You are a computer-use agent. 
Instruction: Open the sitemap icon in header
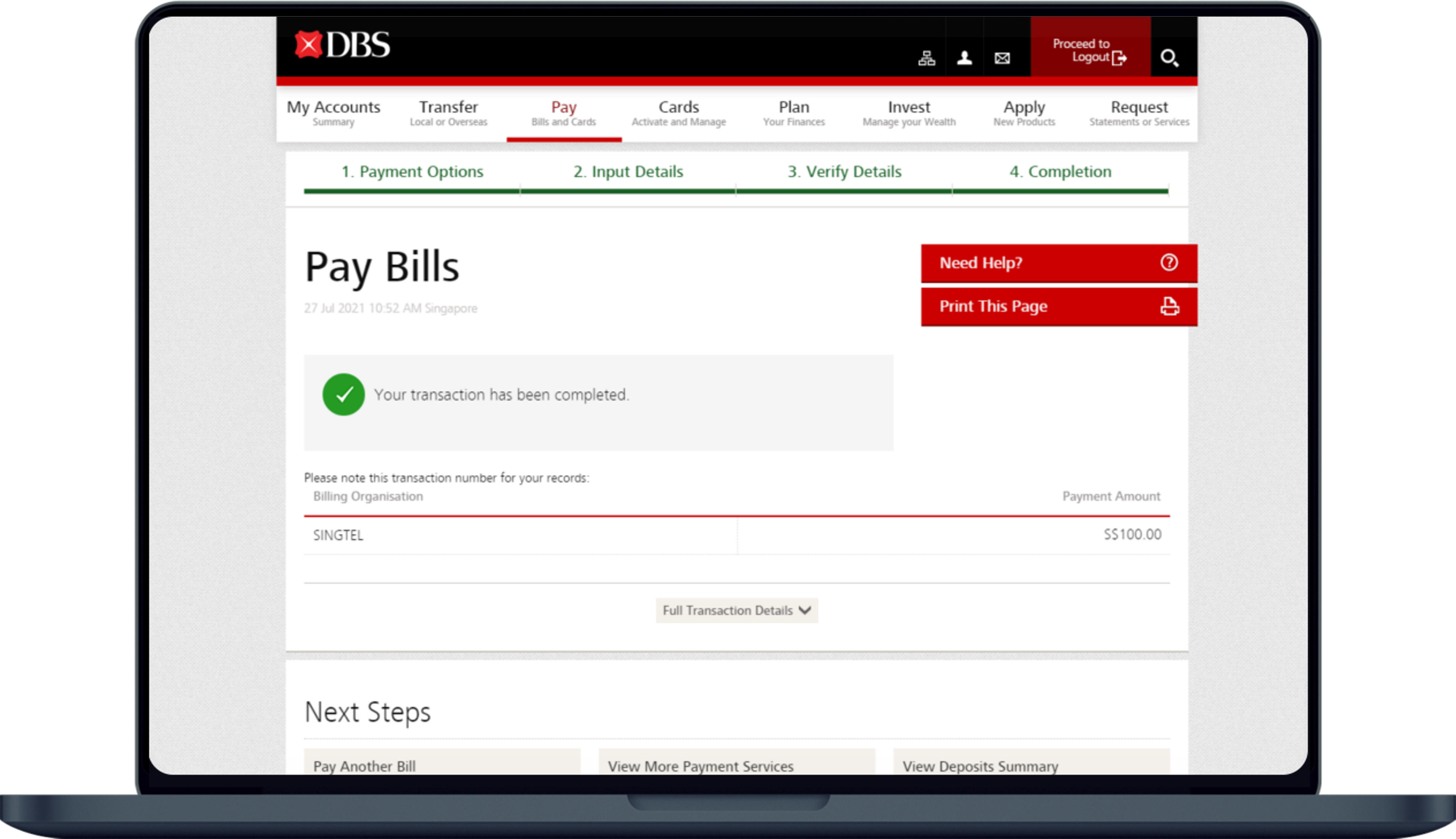[926, 58]
